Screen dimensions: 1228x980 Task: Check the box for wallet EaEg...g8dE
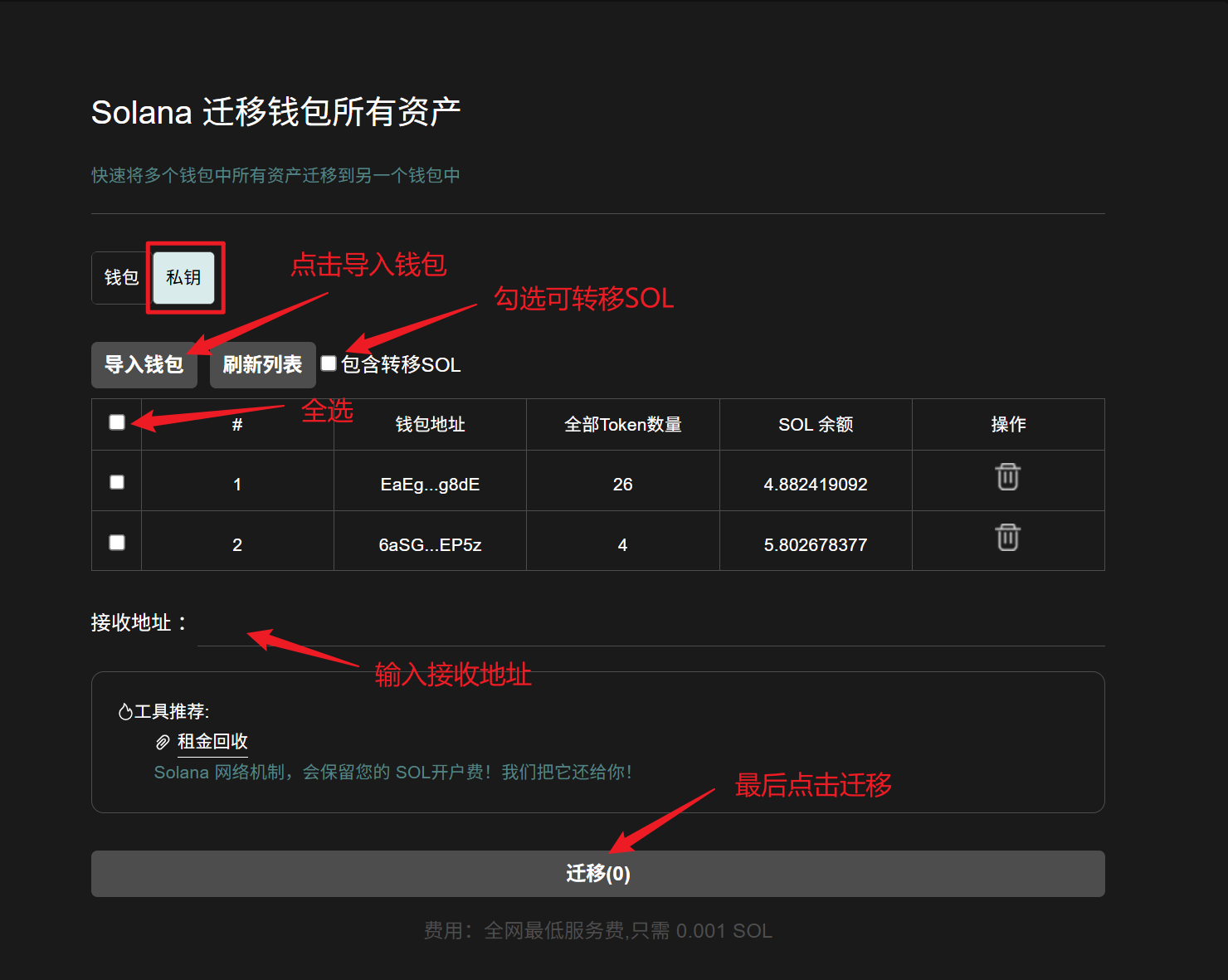[x=117, y=482]
